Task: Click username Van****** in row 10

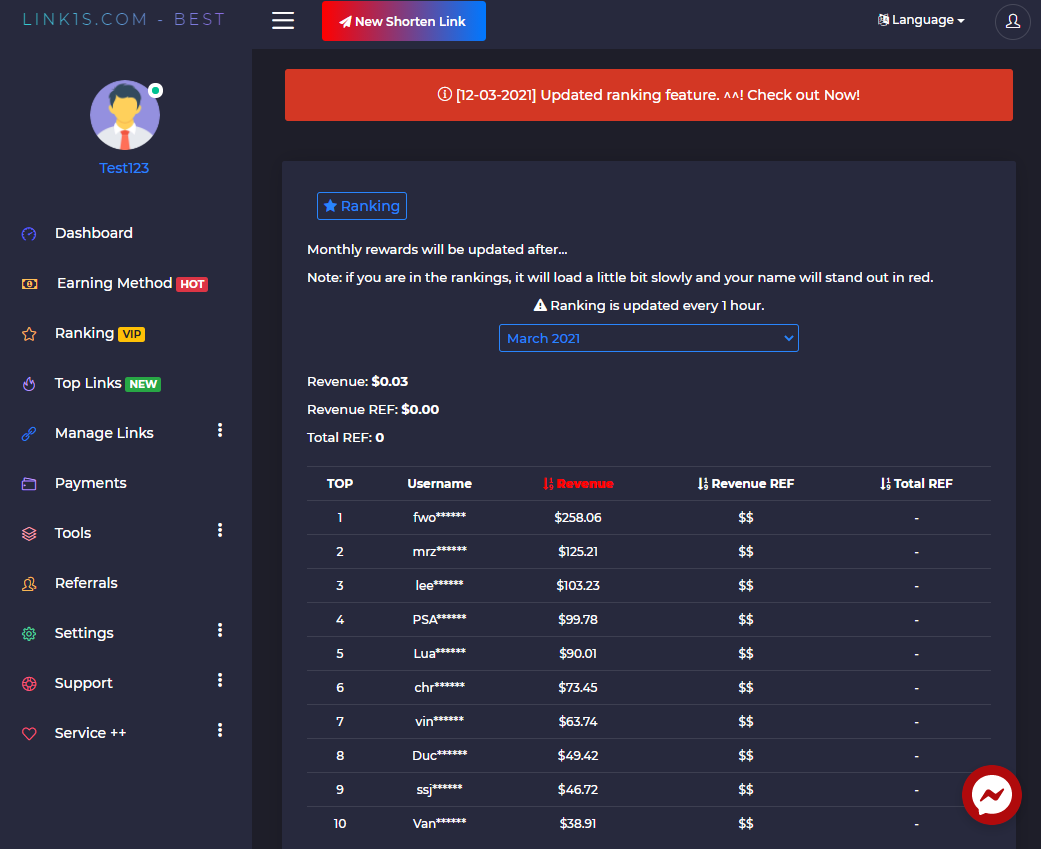Action: [440, 823]
